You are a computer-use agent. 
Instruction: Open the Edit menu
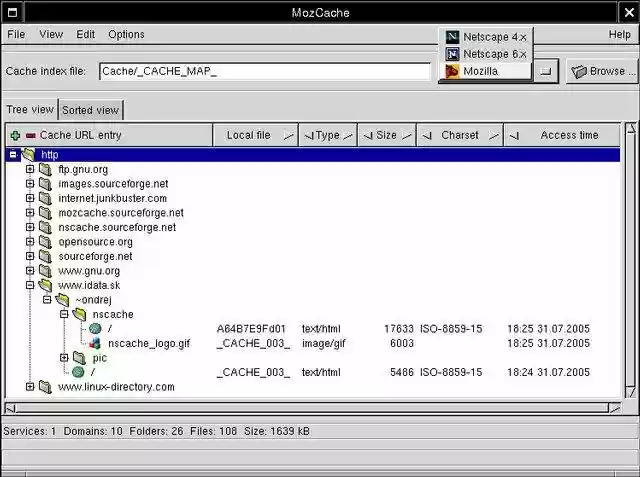tap(85, 35)
